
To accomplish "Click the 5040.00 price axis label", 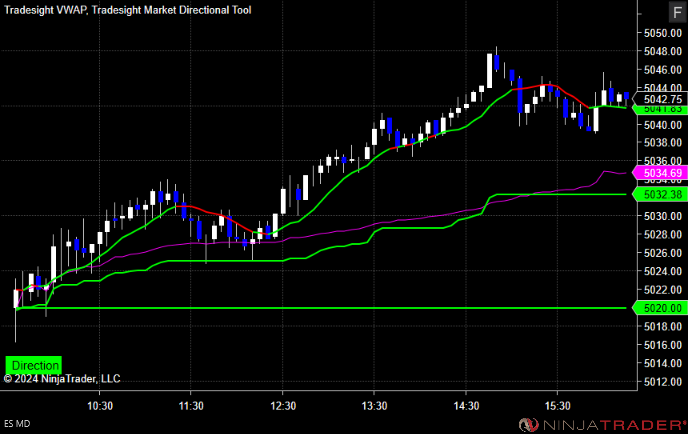I will [x=663, y=125].
